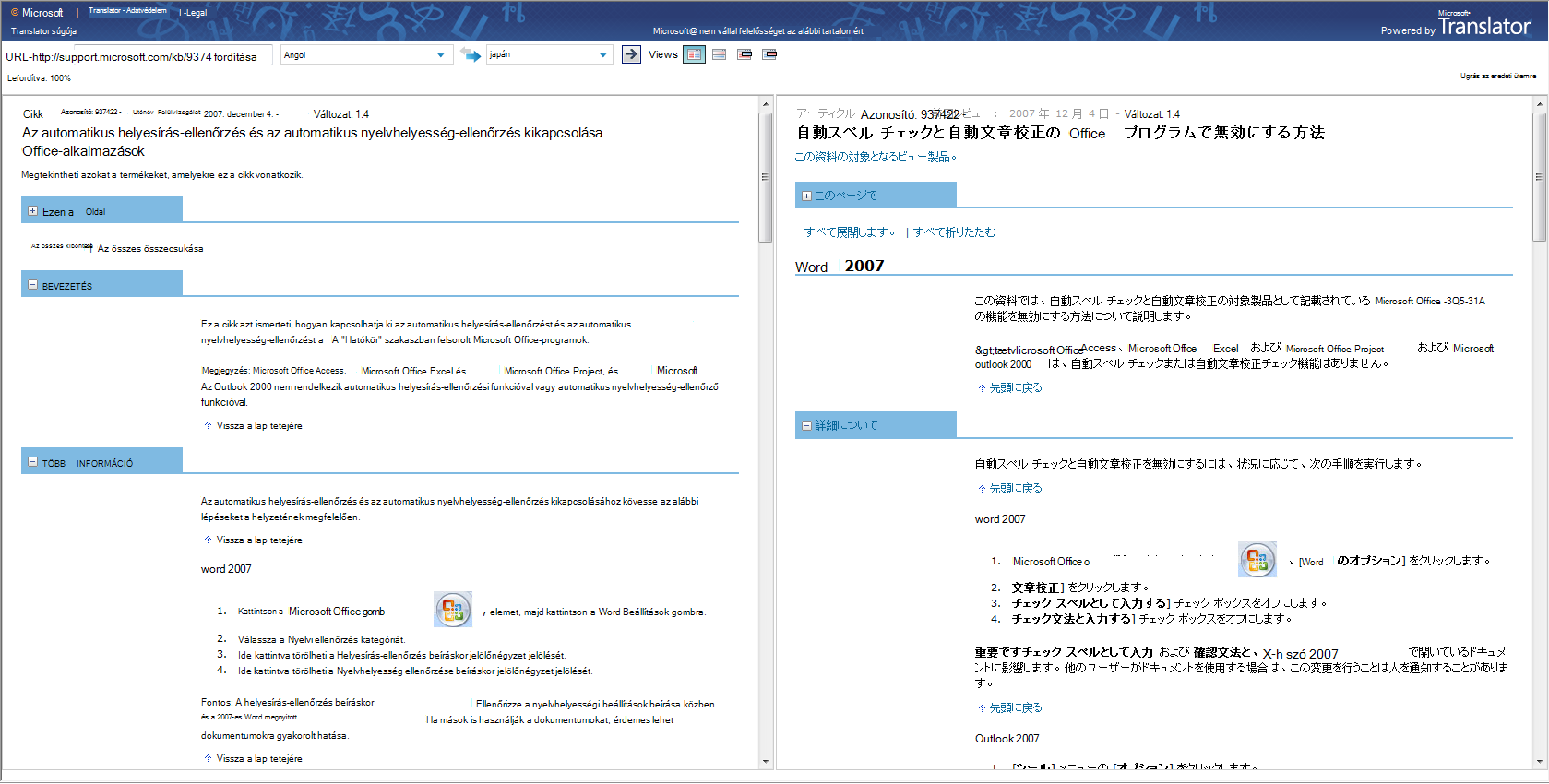Screen dimensions: 1549x784
Task: Select translation with hover original view icon
Action: click(x=769, y=54)
